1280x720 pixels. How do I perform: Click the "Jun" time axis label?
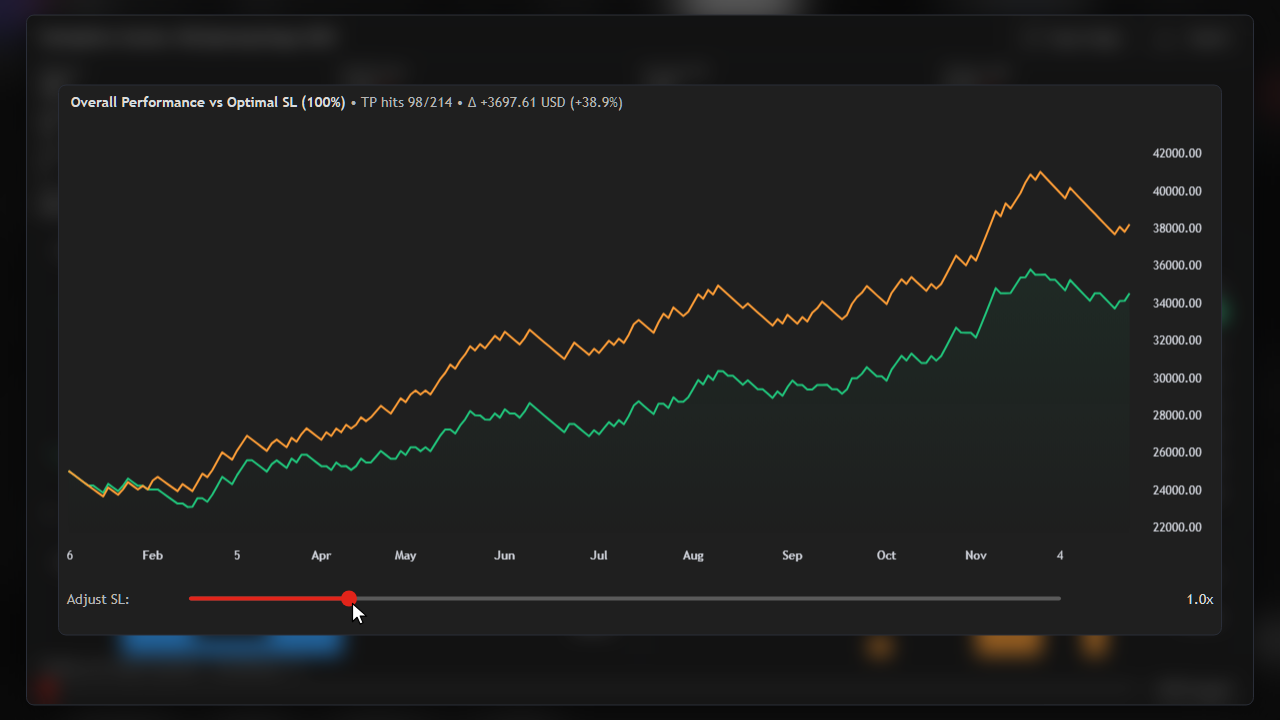[505, 555]
